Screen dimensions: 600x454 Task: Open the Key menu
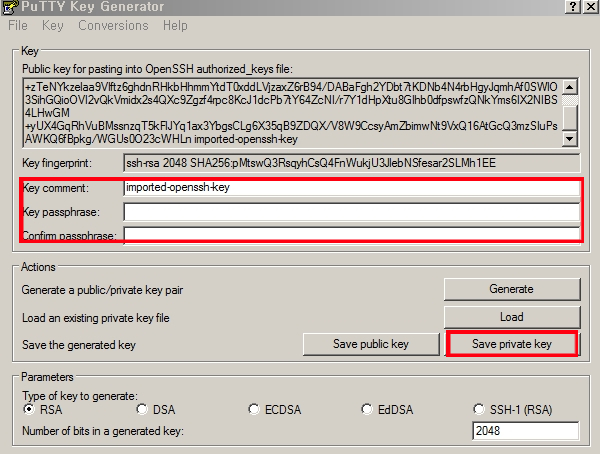(53, 26)
